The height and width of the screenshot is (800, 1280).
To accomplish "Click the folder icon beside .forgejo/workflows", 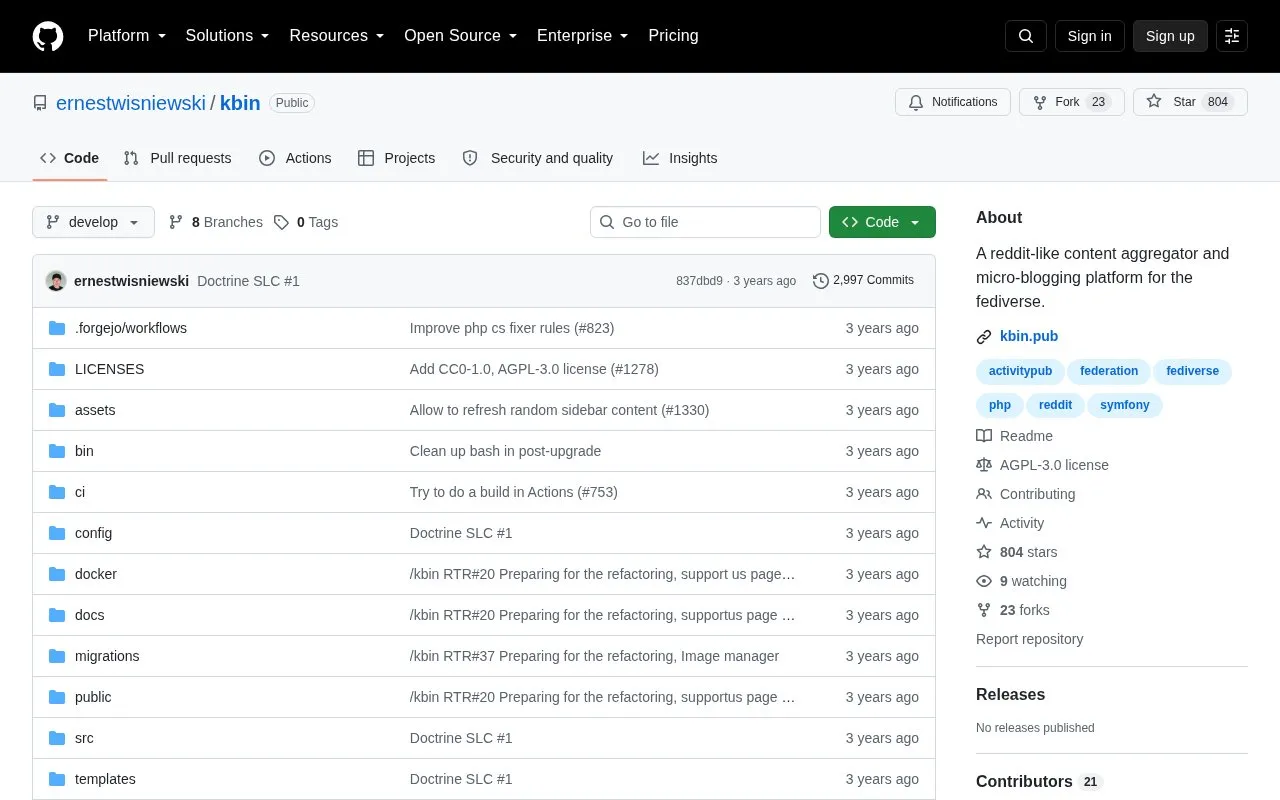I will (x=57, y=328).
